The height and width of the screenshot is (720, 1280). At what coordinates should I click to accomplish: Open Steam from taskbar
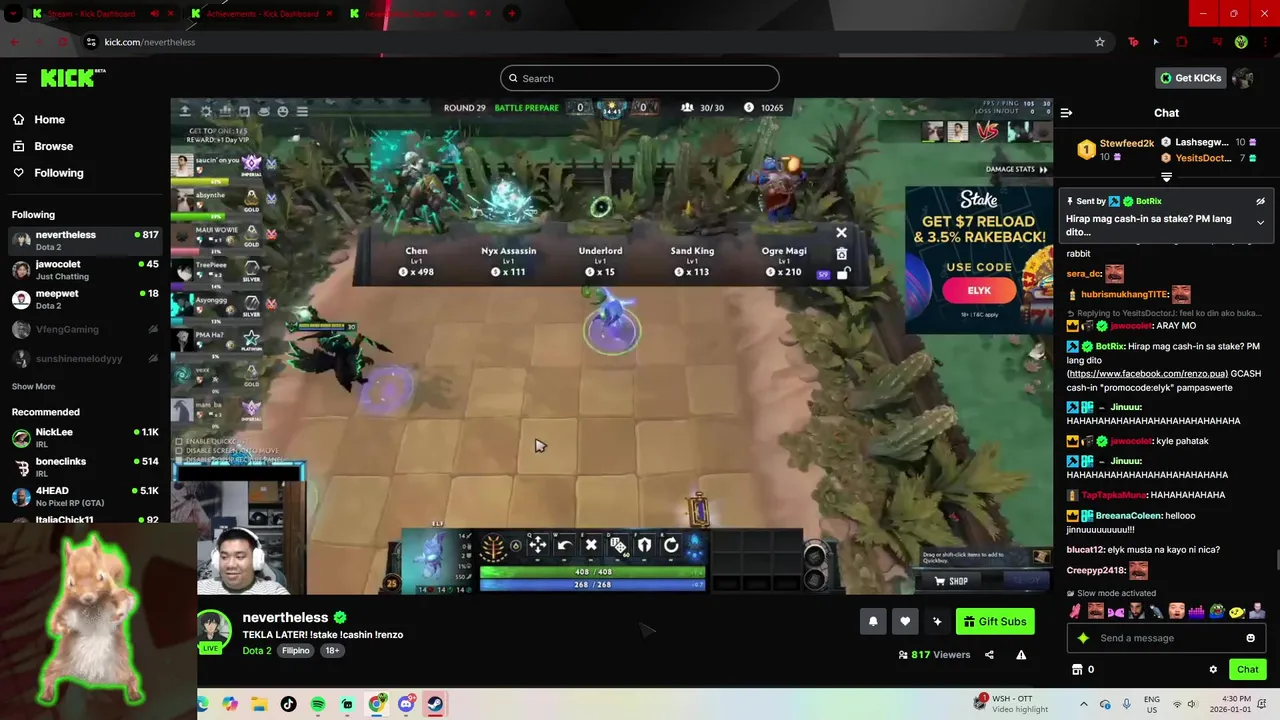tap(434, 704)
